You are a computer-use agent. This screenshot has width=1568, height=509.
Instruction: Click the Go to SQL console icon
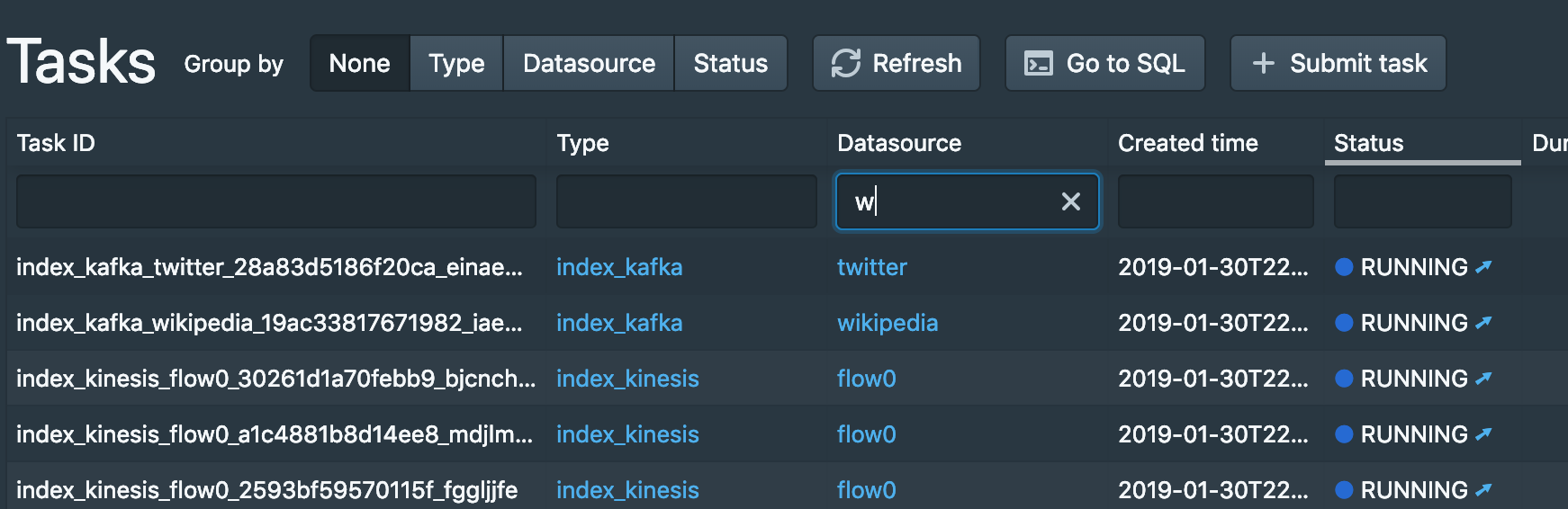click(x=1039, y=63)
